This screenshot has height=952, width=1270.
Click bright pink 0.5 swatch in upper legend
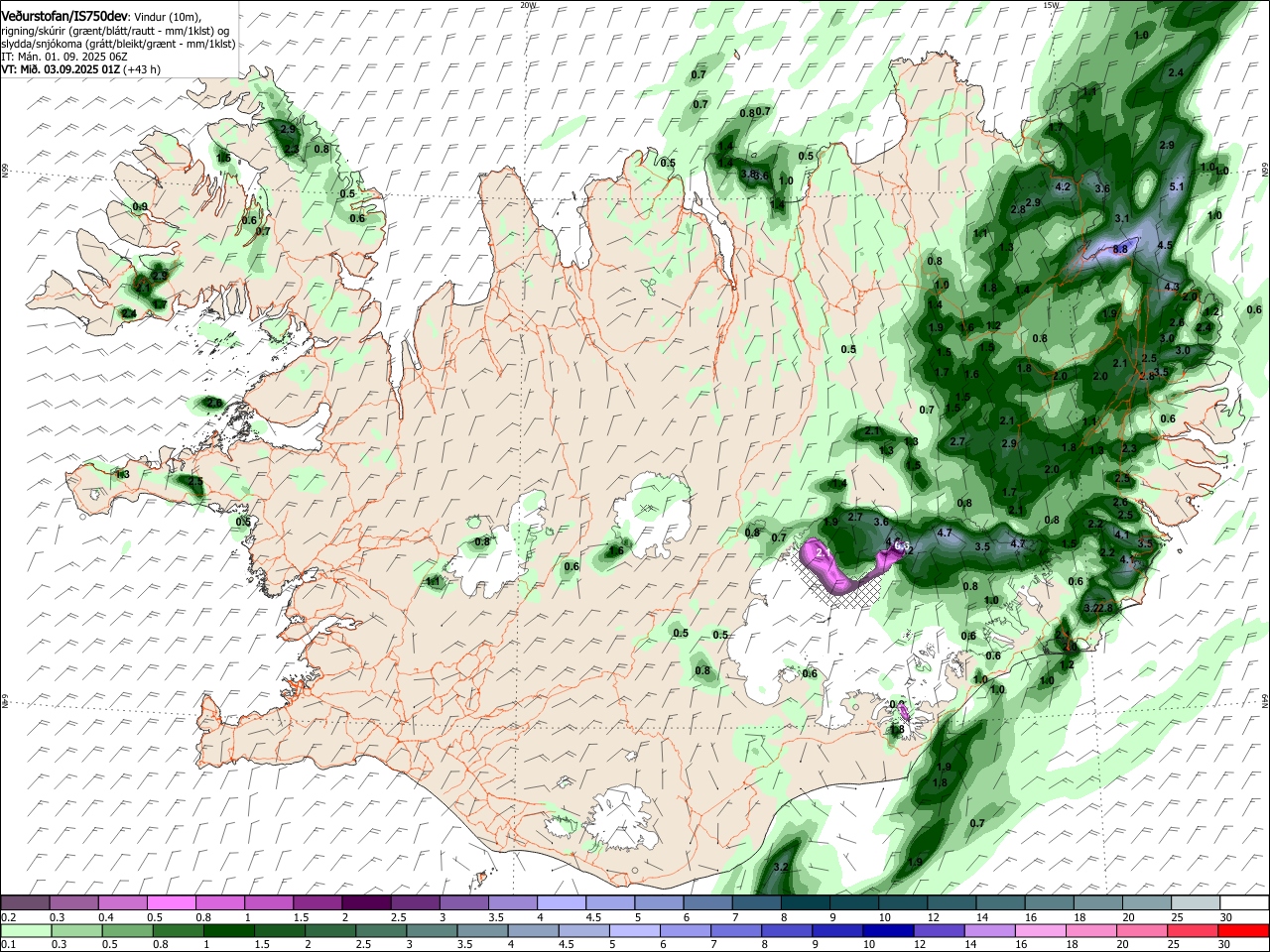pos(172,903)
